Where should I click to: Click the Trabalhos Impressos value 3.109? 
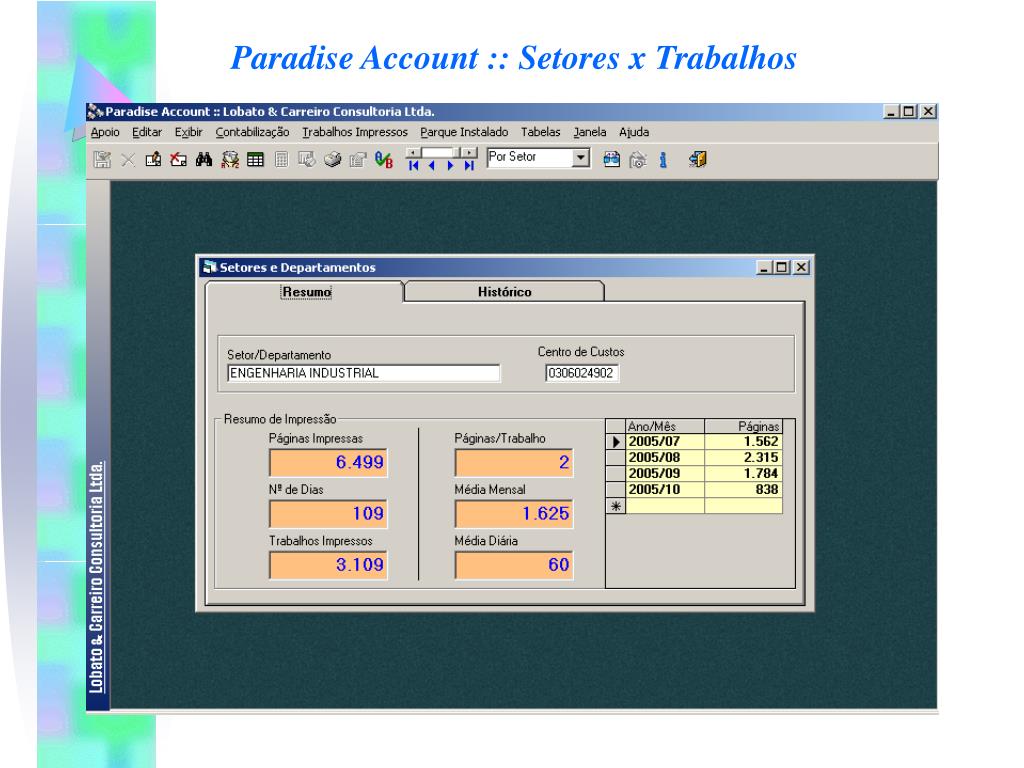tap(328, 565)
